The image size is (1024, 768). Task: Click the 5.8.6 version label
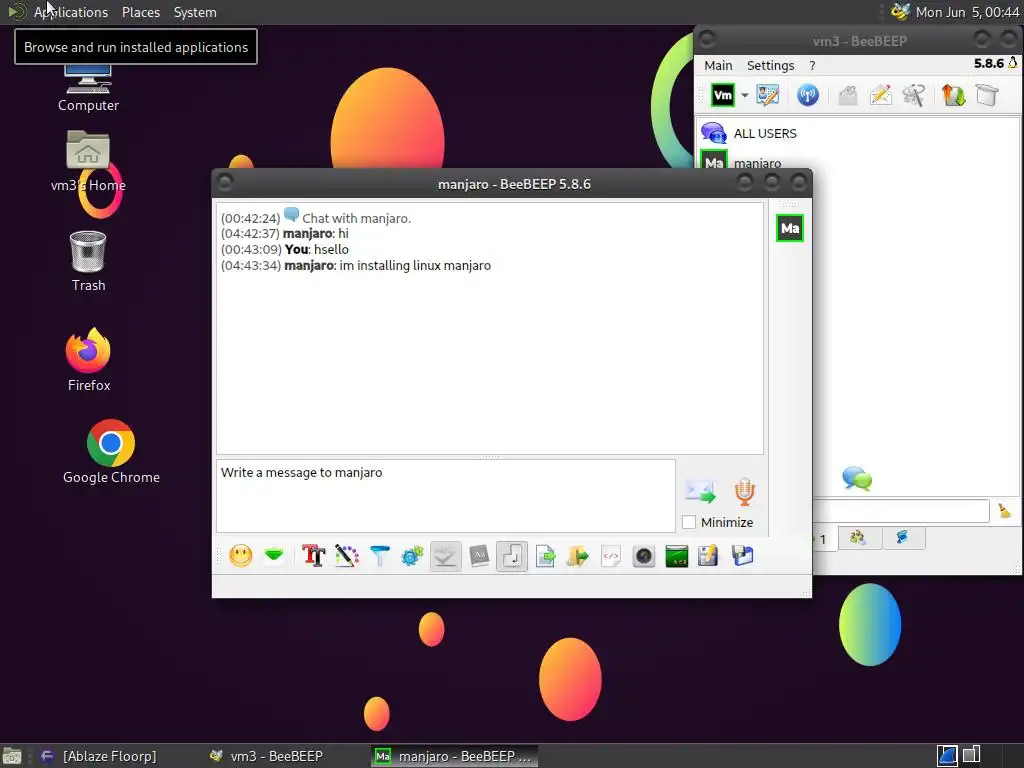click(x=989, y=63)
